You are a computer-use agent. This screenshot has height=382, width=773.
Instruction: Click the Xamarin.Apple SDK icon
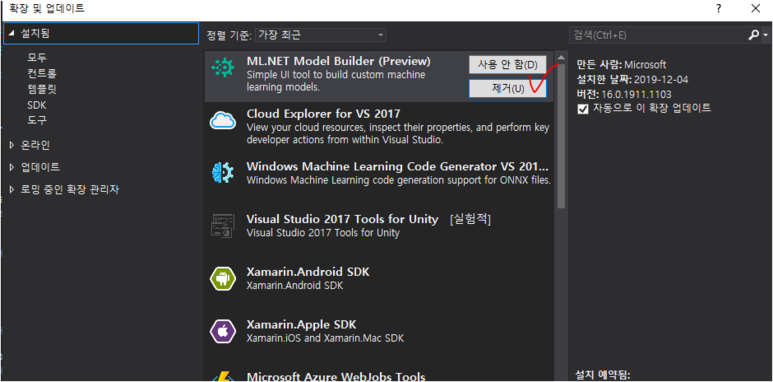(223, 331)
